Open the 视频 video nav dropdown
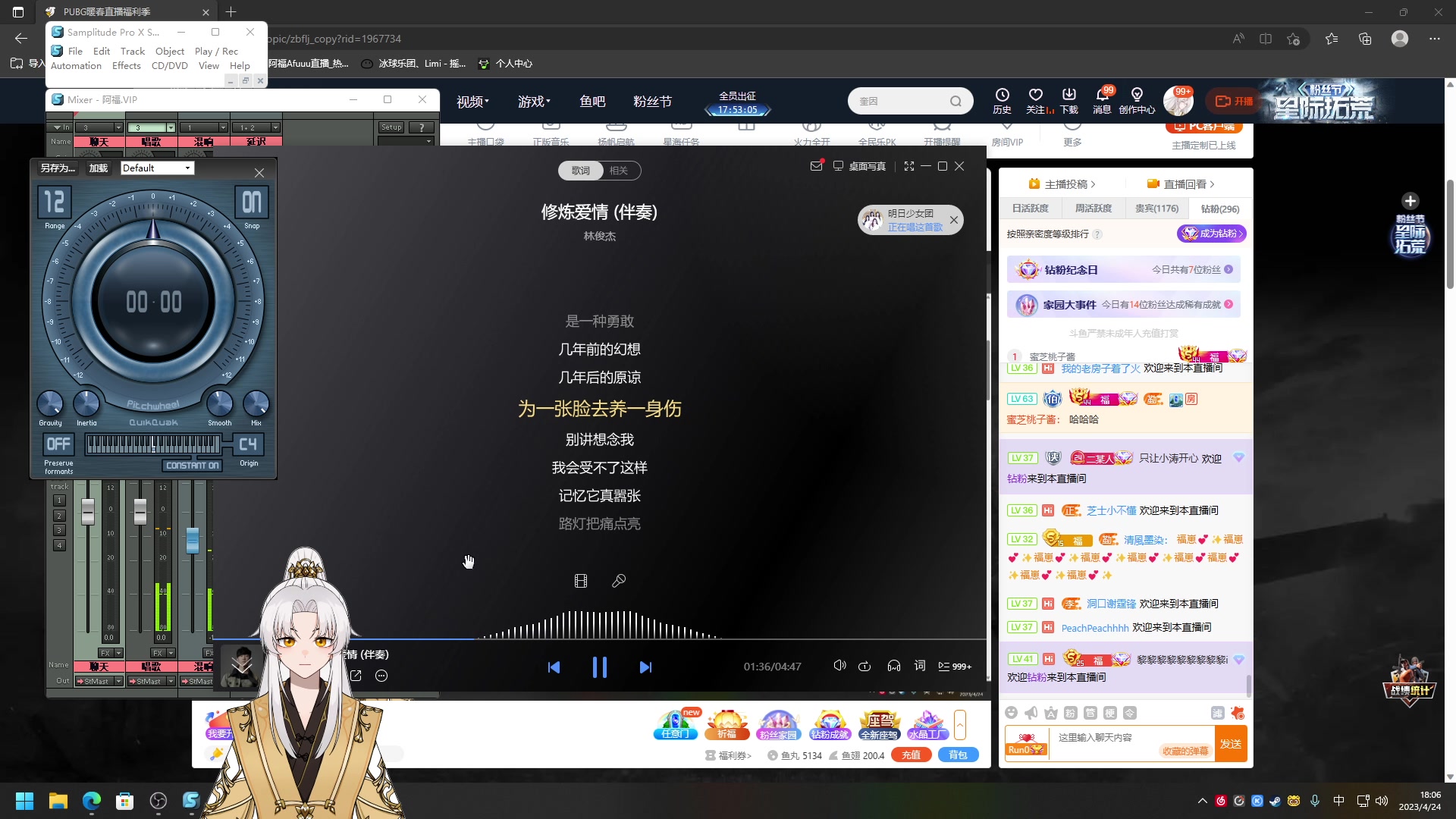This screenshot has width=1456, height=819. click(472, 102)
